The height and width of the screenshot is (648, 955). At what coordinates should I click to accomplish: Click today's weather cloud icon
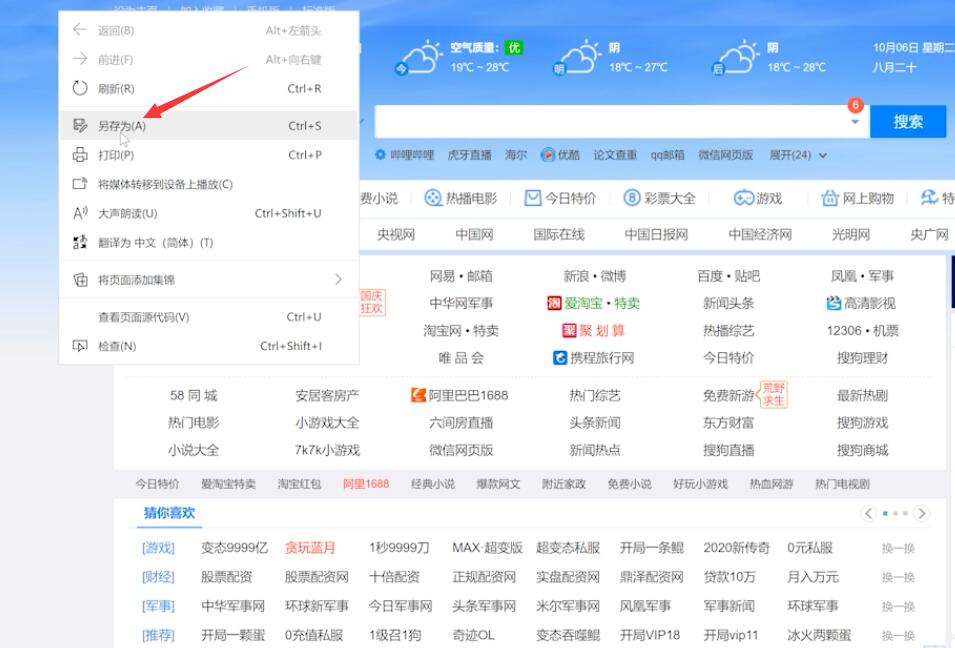pos(419,57)
